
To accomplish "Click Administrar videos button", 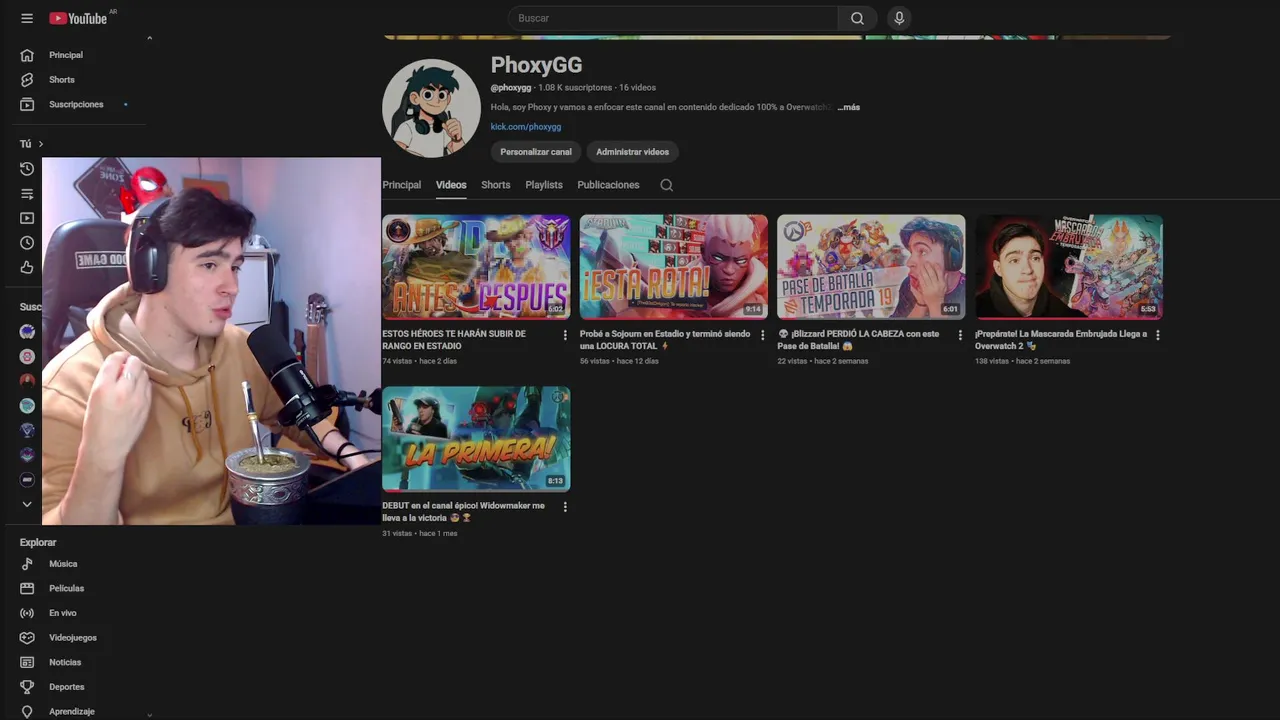I will (x=633, y=152).
